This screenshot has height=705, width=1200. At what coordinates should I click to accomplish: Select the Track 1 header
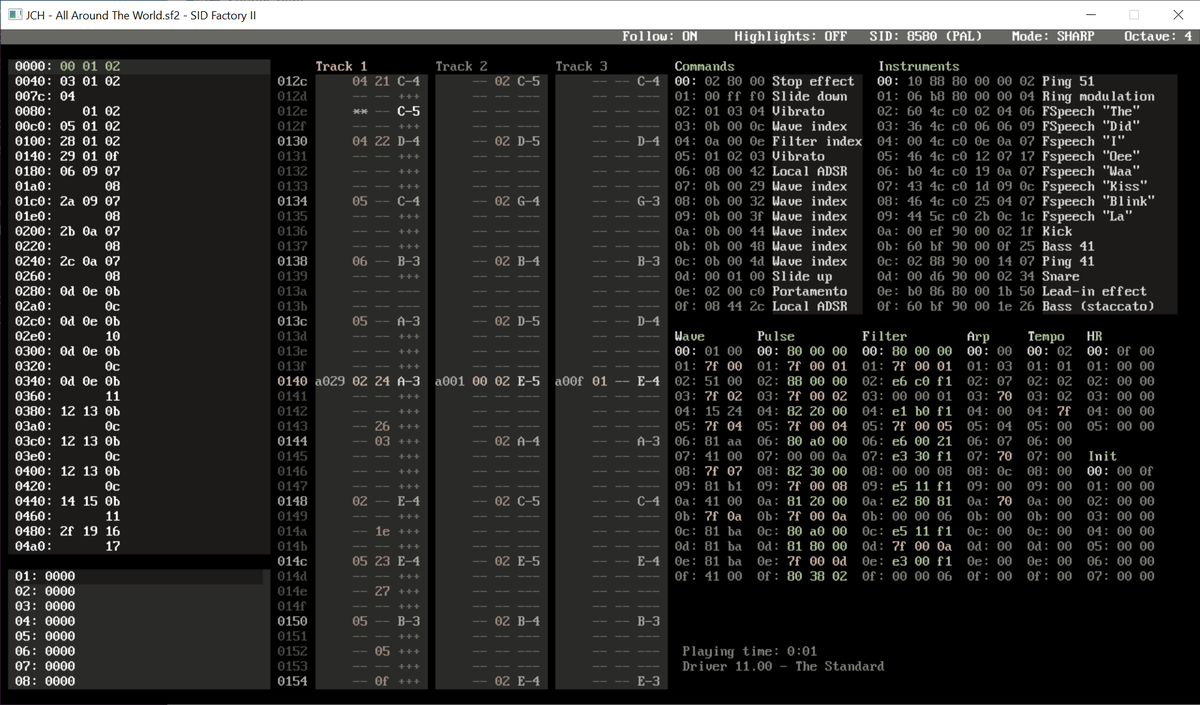coord(341,66)
